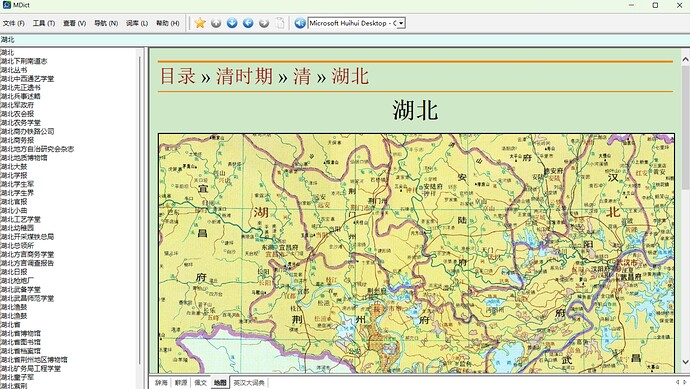
Task: Click the MDict app icon in title bar
Action: click(7, 5)
